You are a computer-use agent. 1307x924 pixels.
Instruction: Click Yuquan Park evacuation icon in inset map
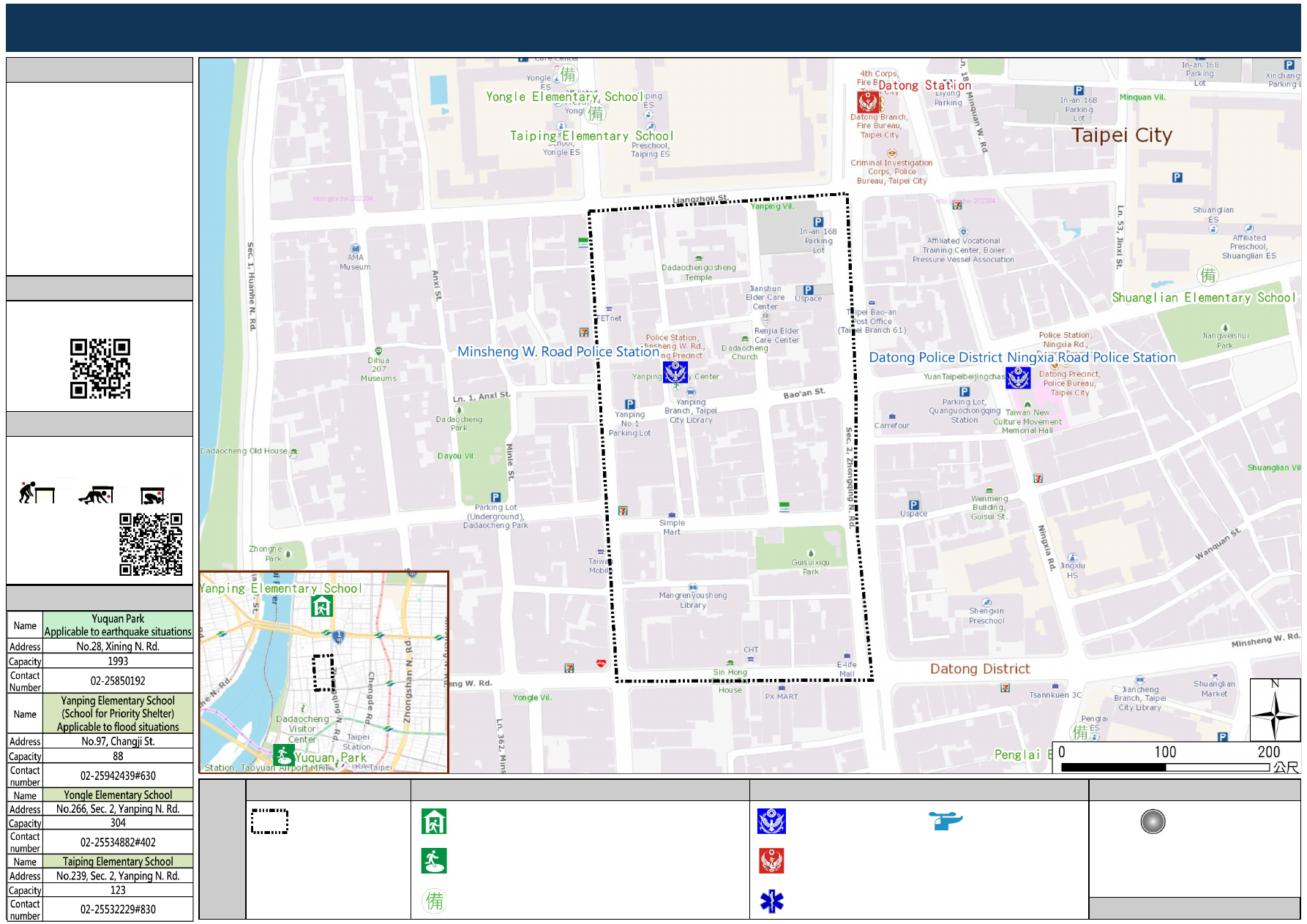[283, 755]
